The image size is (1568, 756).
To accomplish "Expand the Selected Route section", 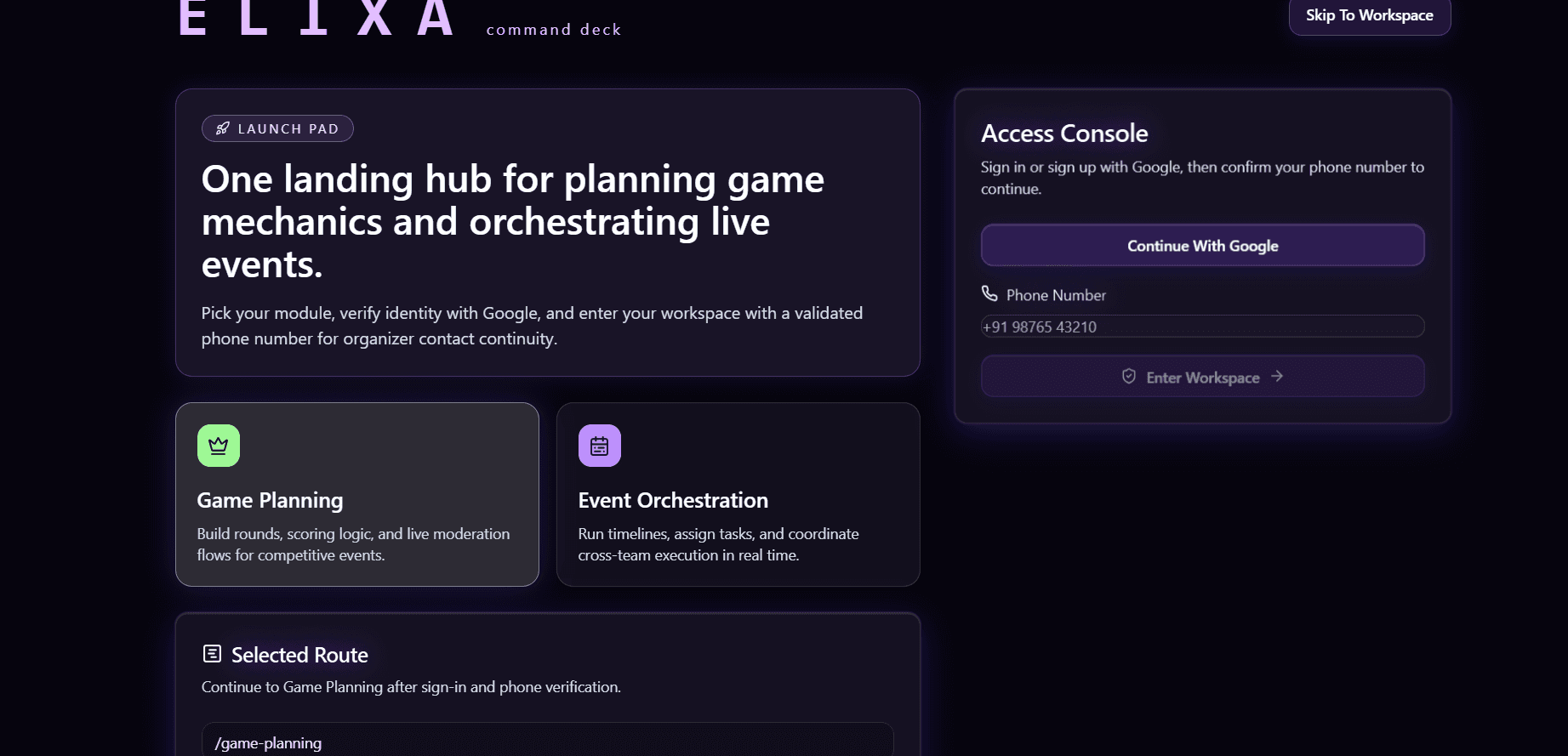I will (x=299, y=655).
